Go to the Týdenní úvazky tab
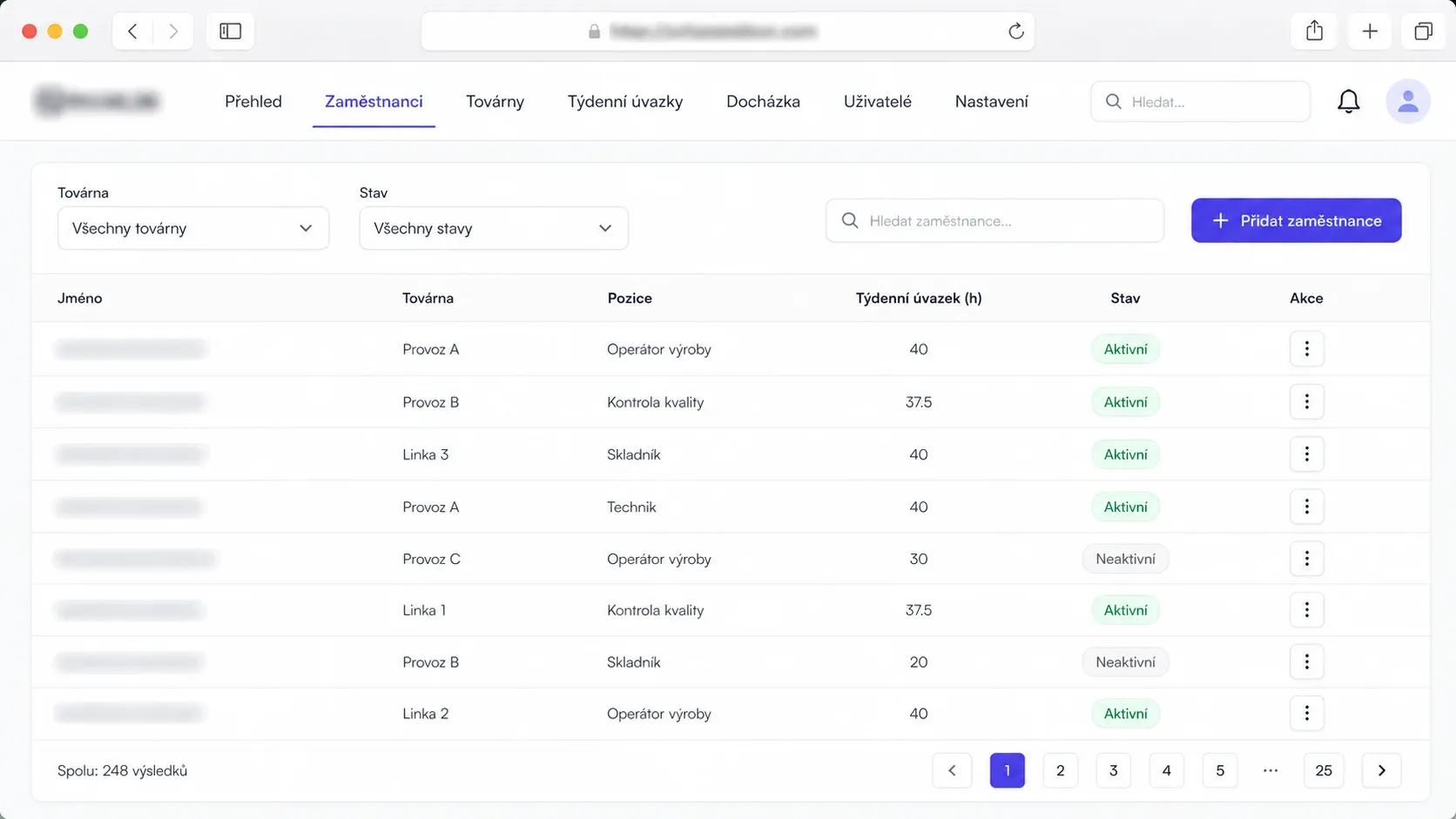This screenshot has height=819, width=1456. tap(625, 102)
